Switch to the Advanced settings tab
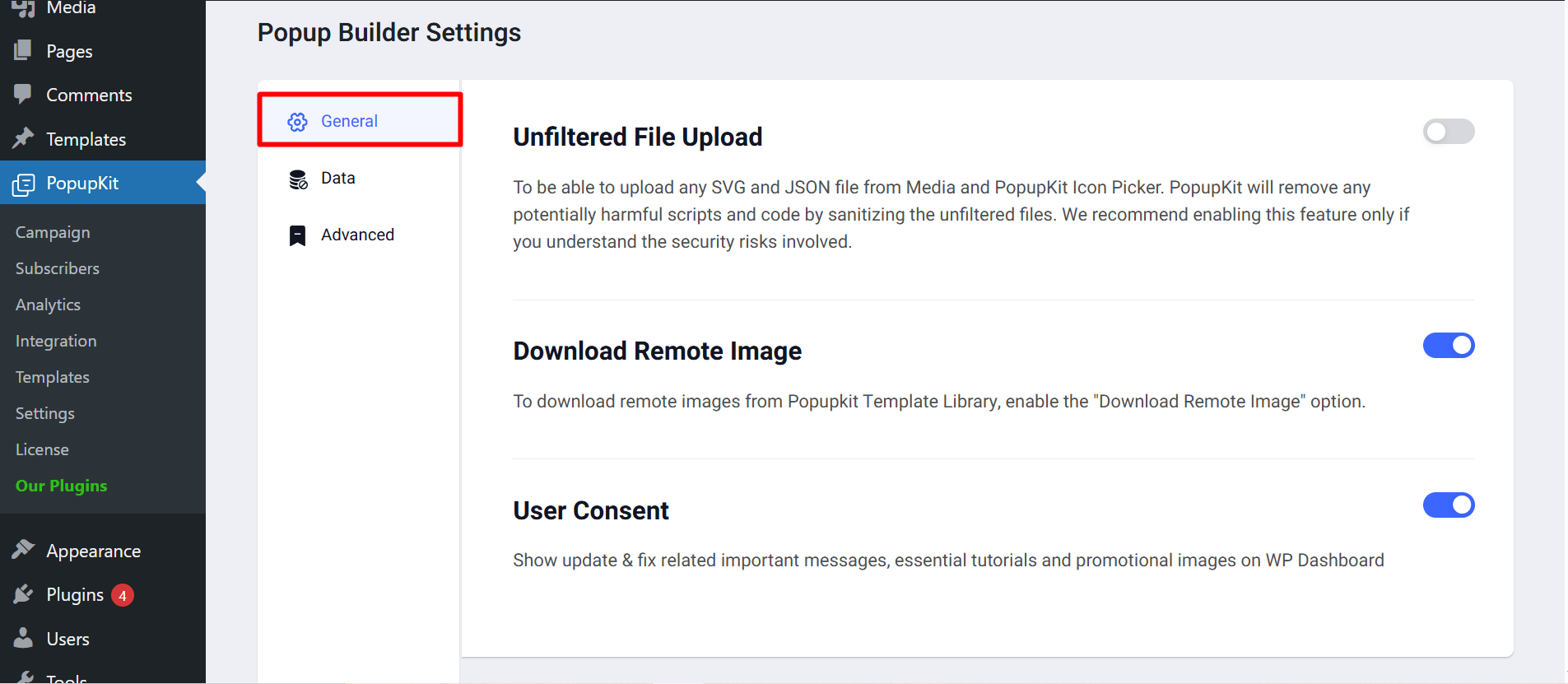 pyautogui.click(x=357, y=235)
